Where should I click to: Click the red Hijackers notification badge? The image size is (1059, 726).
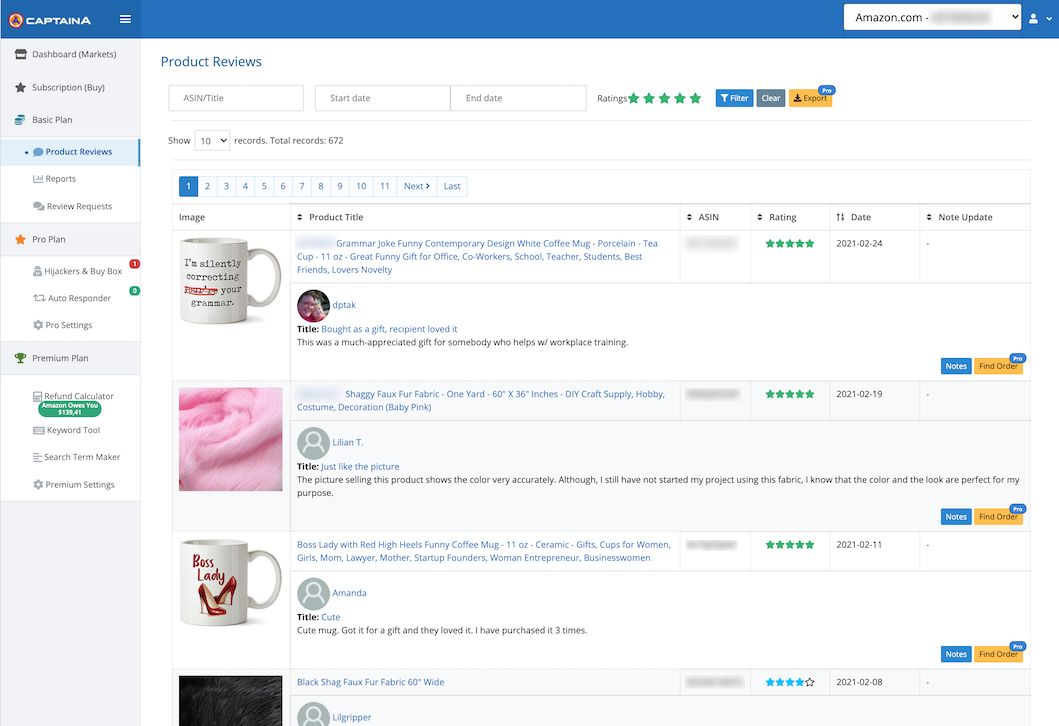pyautogui.click(x=134, y=264)
